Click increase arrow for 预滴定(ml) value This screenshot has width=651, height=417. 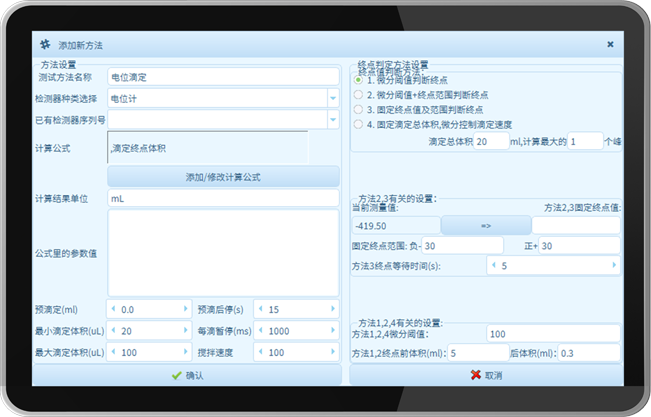[x=185, y=309]
